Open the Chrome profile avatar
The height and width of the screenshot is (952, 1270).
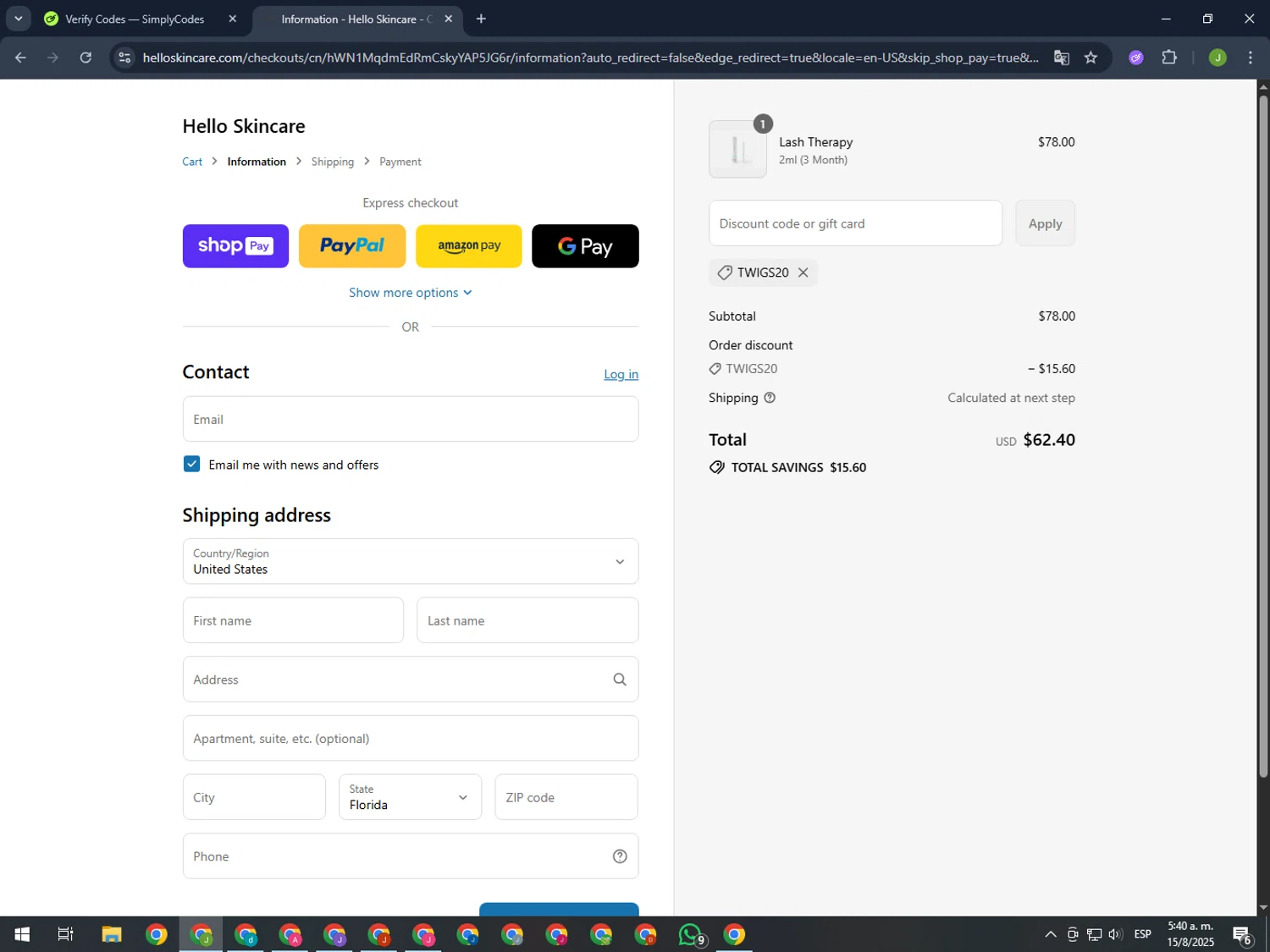click(1218, 58)
